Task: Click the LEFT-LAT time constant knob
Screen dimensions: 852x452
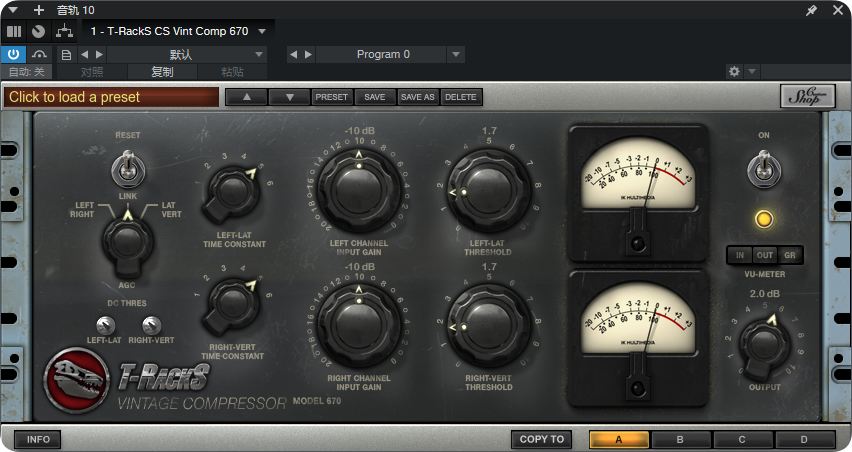Action: 233,191
